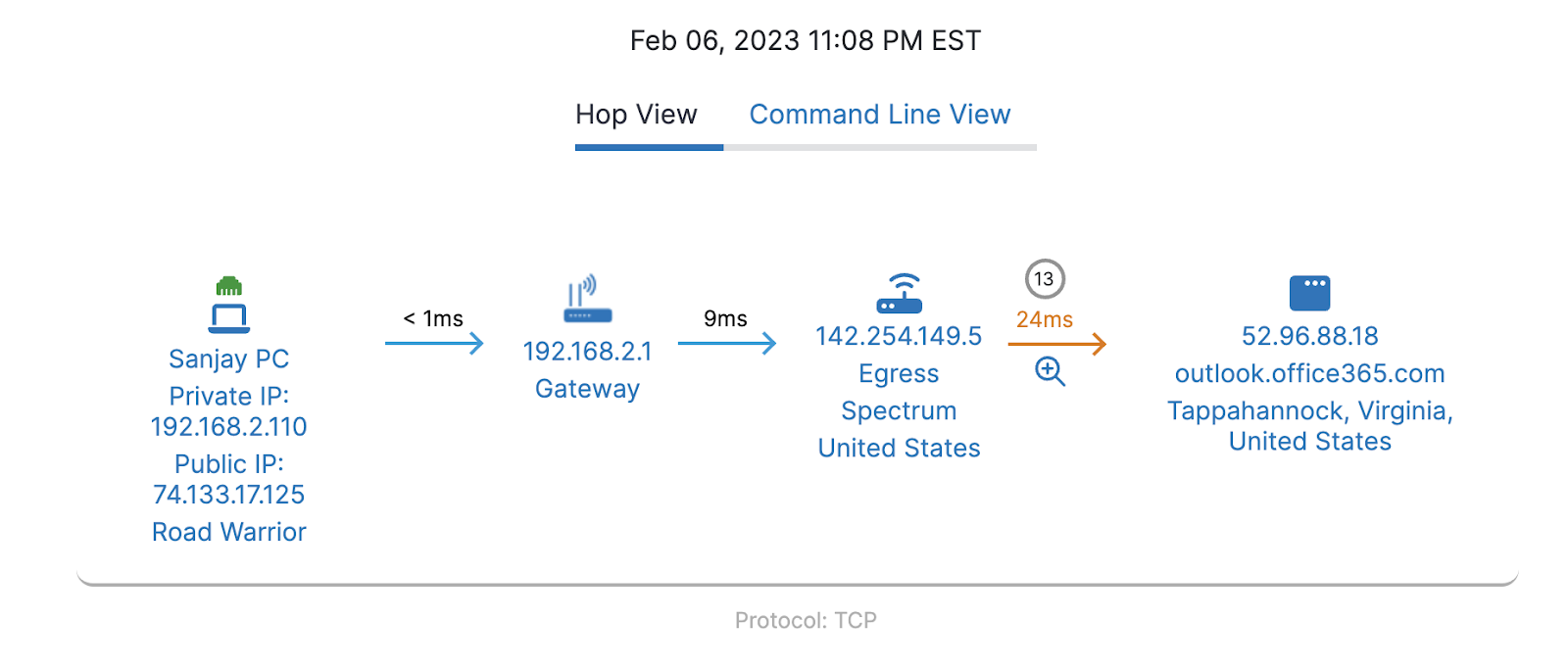Click the circled 13 hop count badge
Viewport: 1568px width, 668px height.
pos(1045,279)
